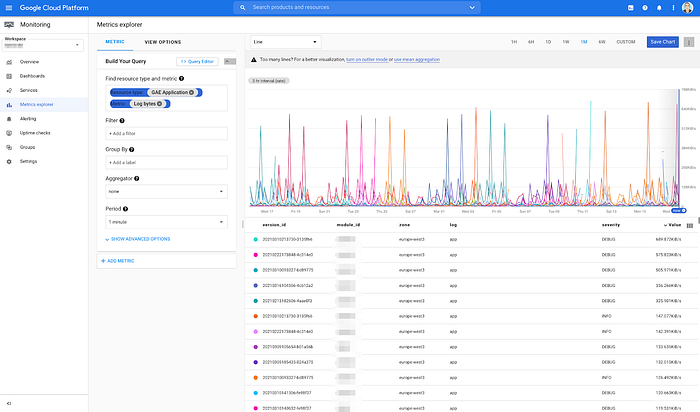Viewport: 700px width, 412px height.
Task: Click the Metrics explorer bar chart icon
Action: point(9,105)
